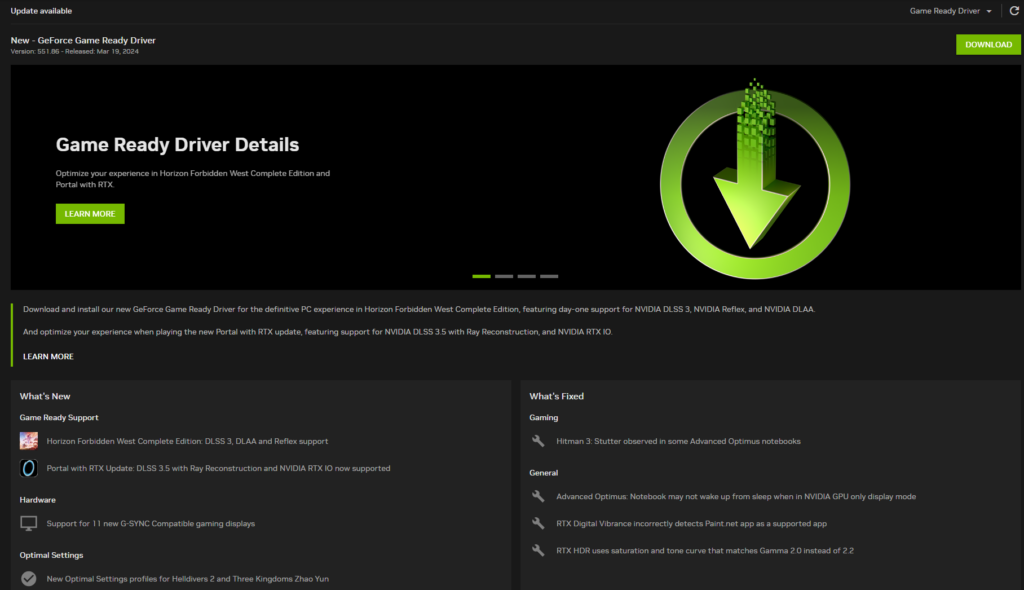This screenshot has width=1024, height=590.
Task: Select the first carousel indicator
Action: pyautogui.click(x=481, y=276)
